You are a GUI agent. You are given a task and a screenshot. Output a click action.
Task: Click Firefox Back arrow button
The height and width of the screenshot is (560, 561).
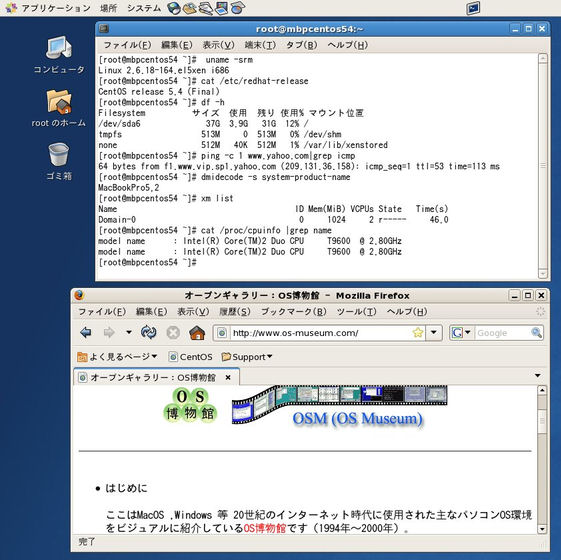(86, 333)
